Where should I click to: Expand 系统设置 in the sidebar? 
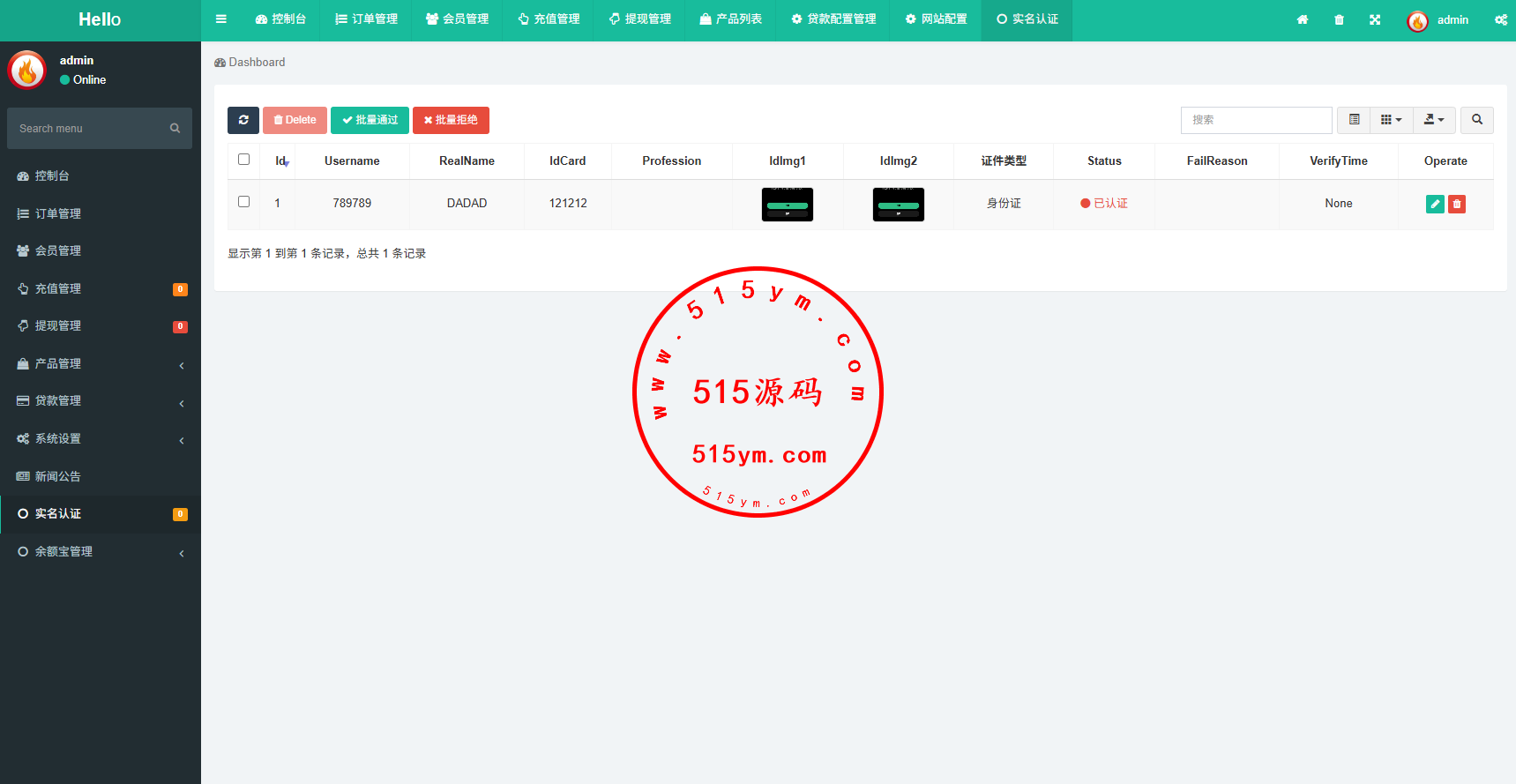tap(100, 438)
